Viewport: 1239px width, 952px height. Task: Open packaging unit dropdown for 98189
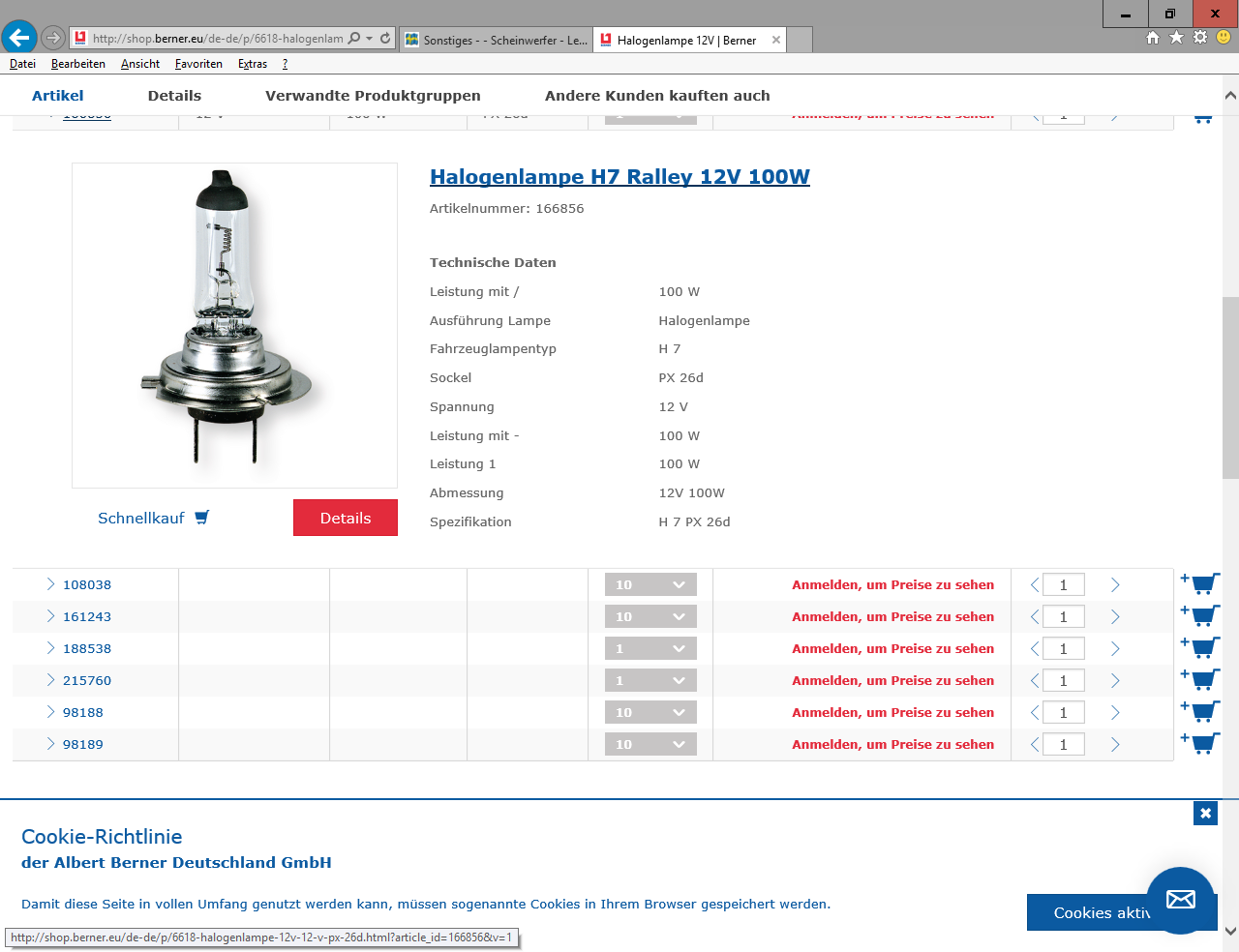(x=650, y=744)
